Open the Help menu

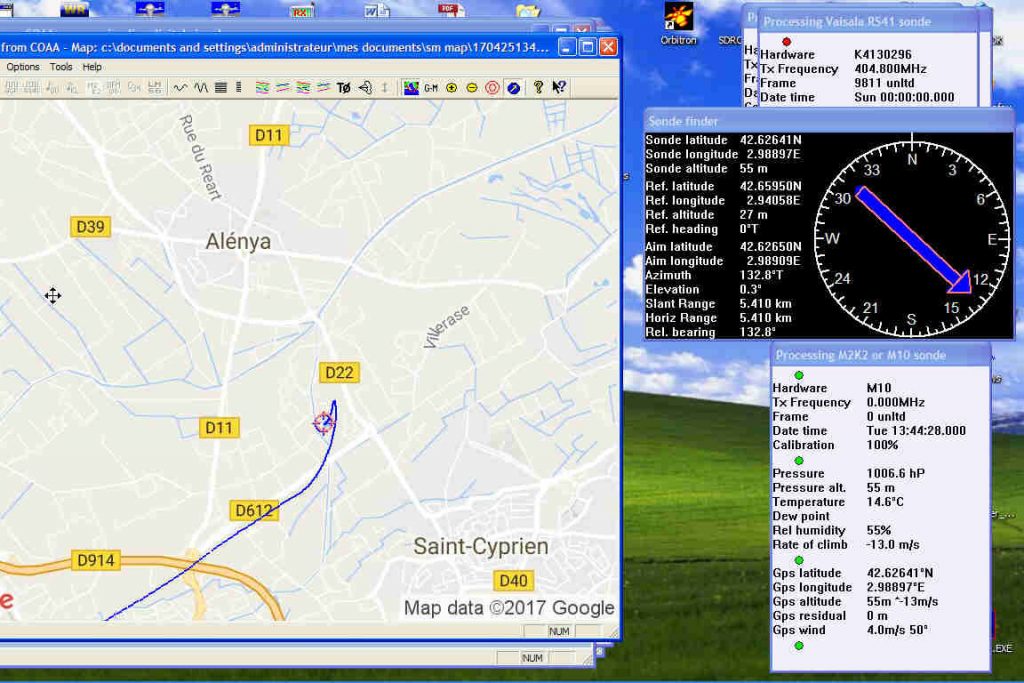pos(92,67)
